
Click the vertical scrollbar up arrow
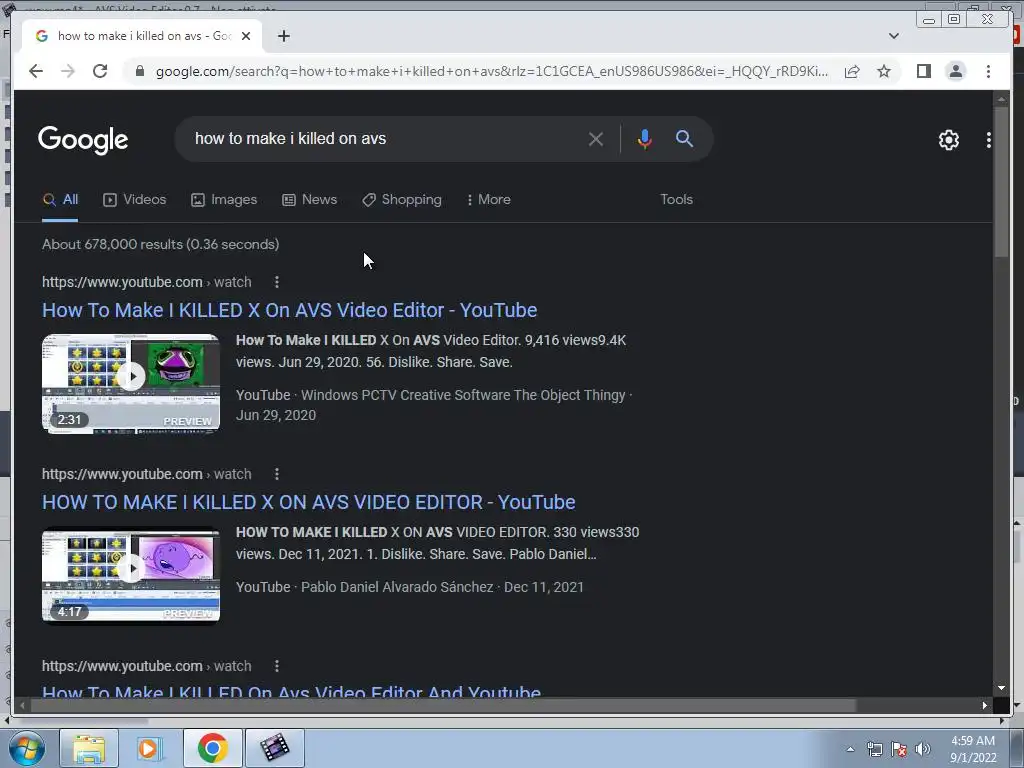(x=1001, y=100)
